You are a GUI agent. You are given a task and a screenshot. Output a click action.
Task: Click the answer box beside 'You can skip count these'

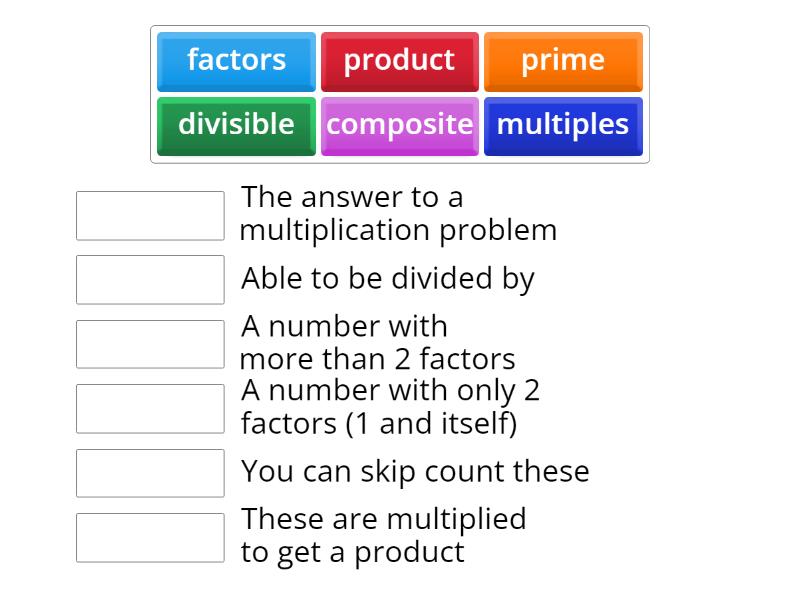point(149,473)
